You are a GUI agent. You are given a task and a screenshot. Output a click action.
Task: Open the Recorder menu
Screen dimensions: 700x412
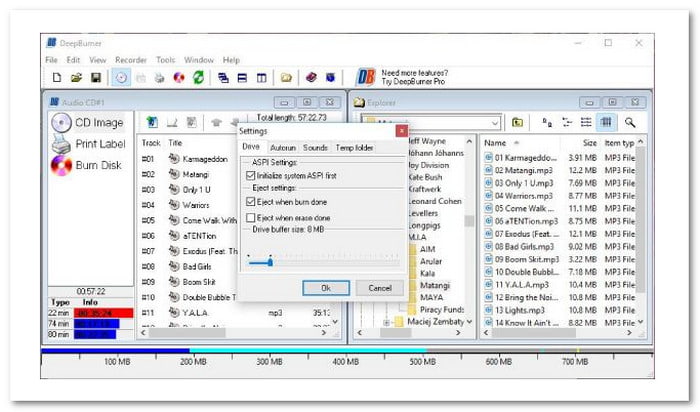[131, 60]
